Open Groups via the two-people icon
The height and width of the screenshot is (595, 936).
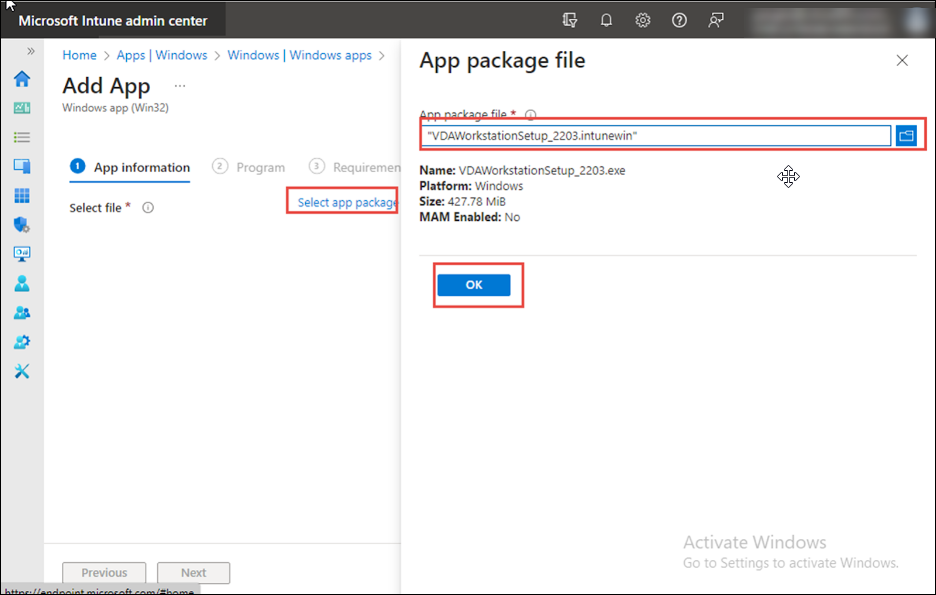22,312
